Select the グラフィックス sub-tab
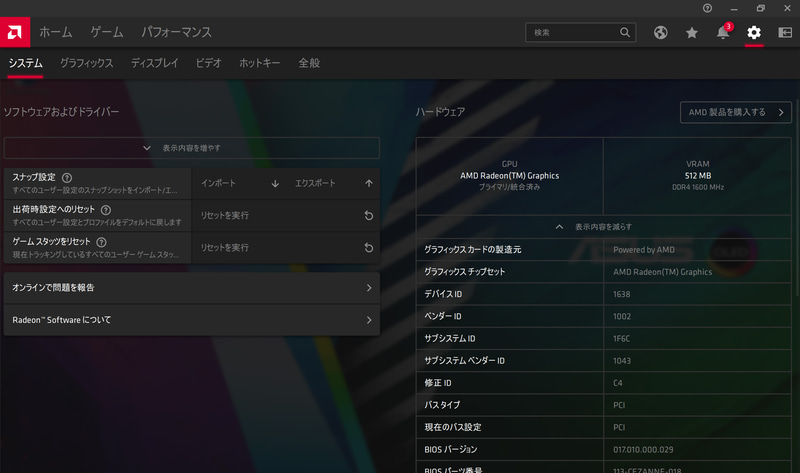The height and width of the screenshot is (473, 800). pos(87,63)
